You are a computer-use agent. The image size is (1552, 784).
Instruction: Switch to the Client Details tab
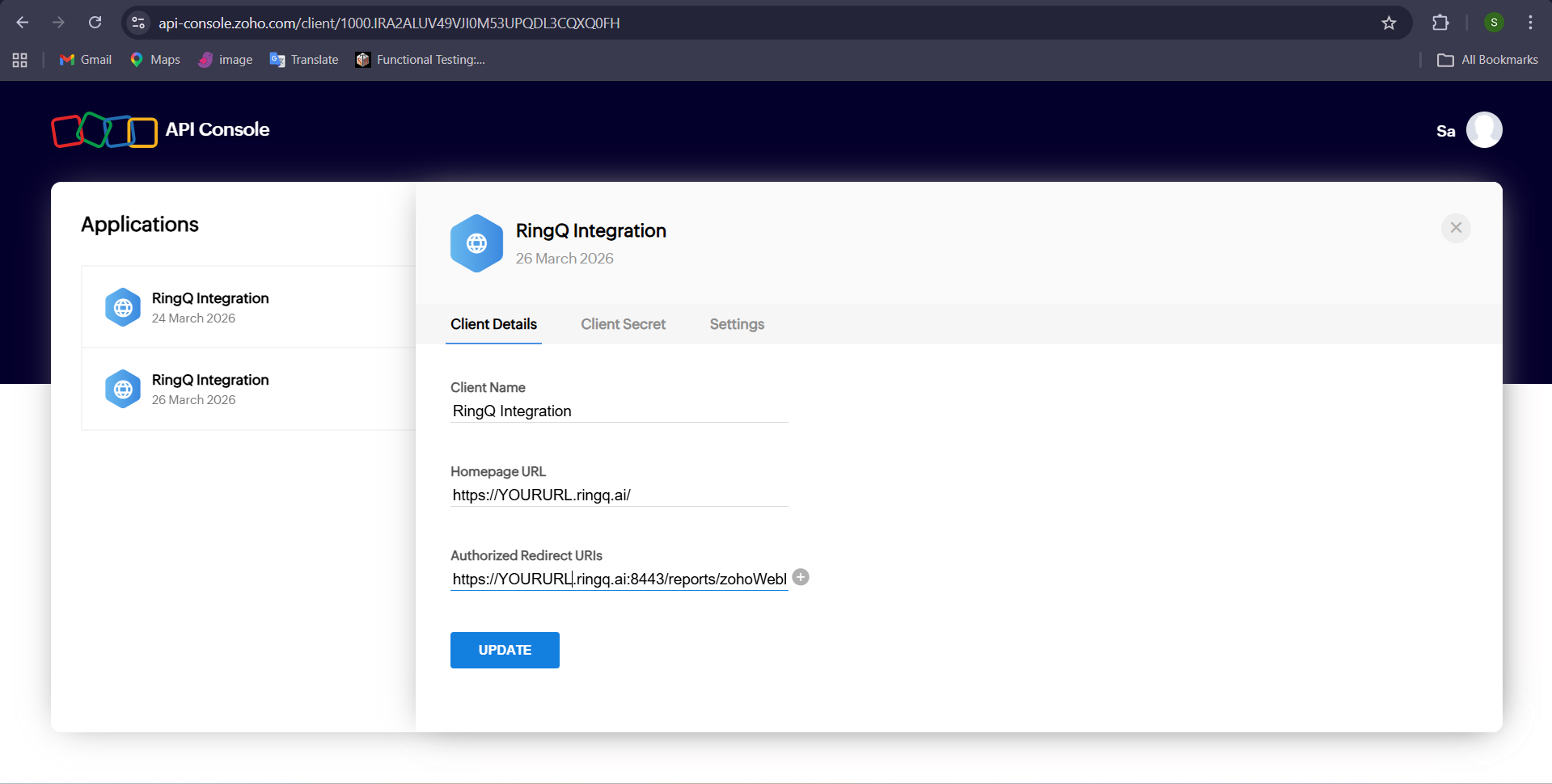(493, 324)
